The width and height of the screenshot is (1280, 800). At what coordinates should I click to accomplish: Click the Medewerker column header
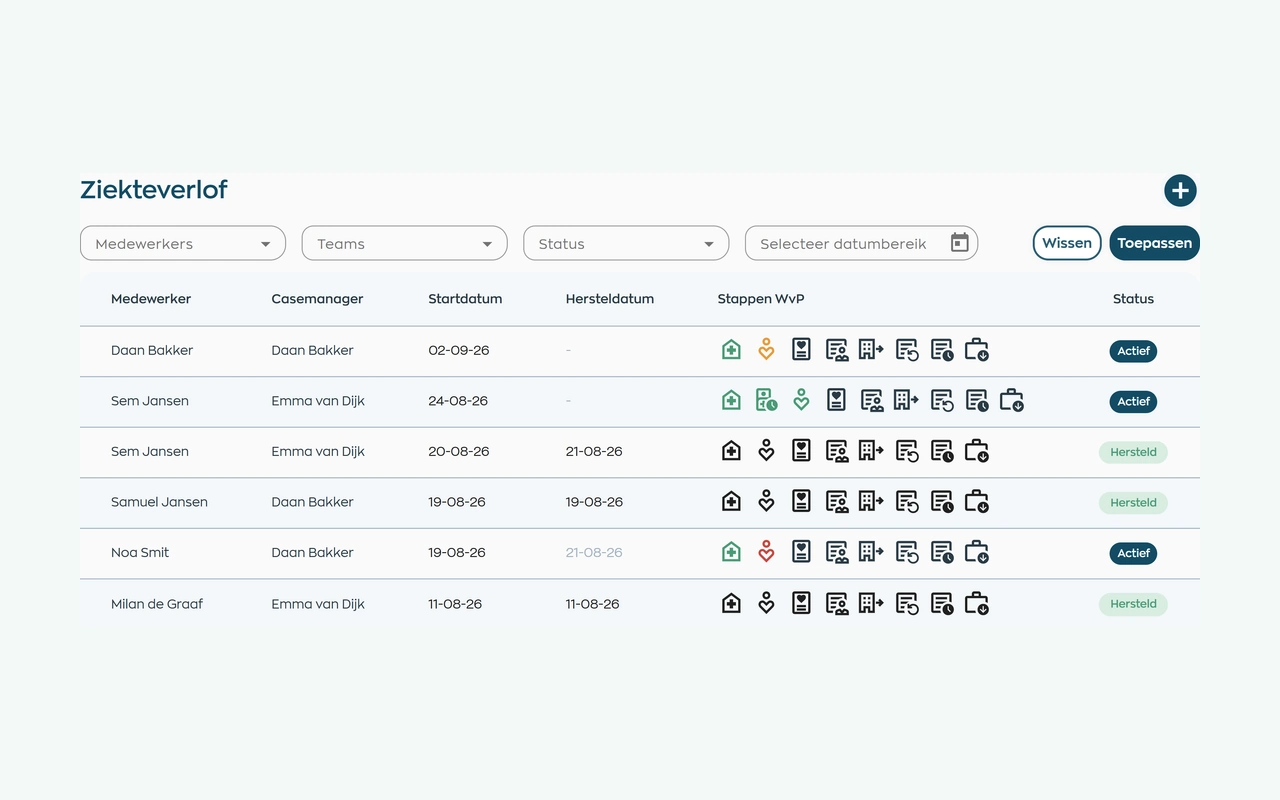pyautogui.click(x=151, y=299)
